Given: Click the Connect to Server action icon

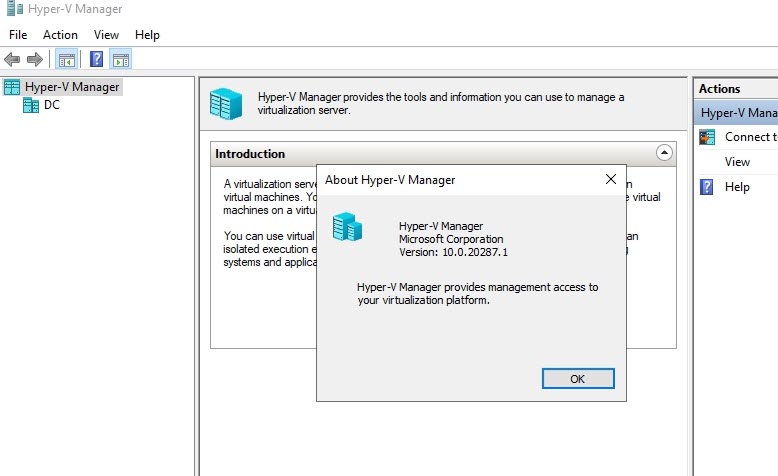Looking at the screenshot, I should pyautogui.click(x=707, y=137).
